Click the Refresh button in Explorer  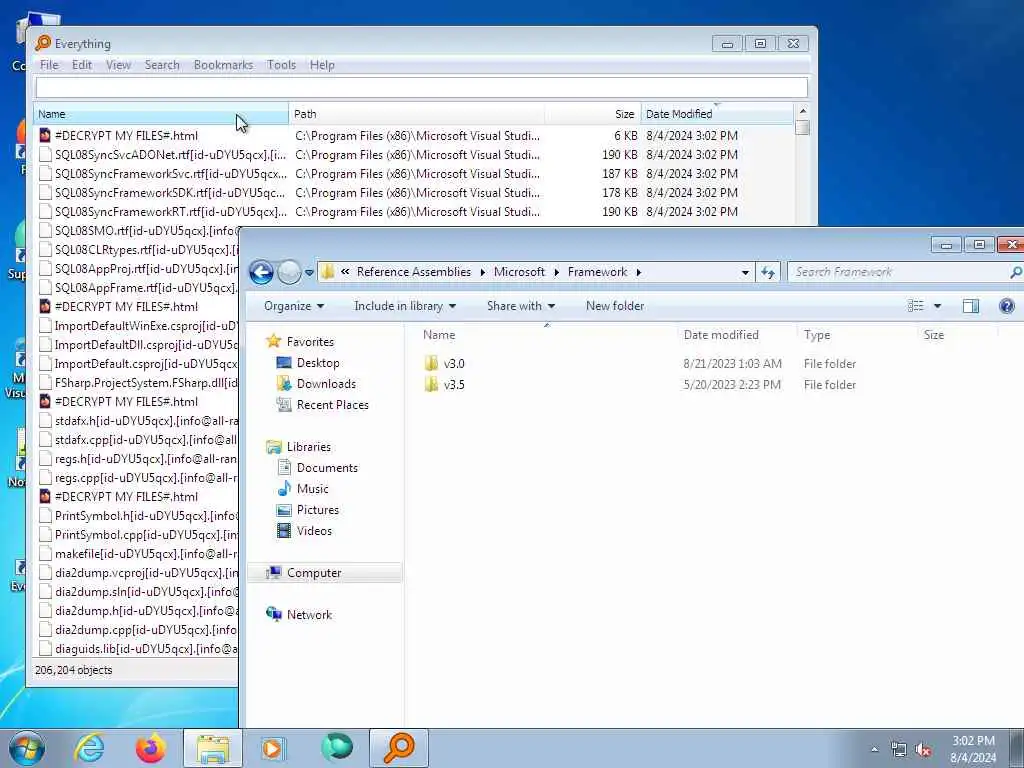(768, 272)
